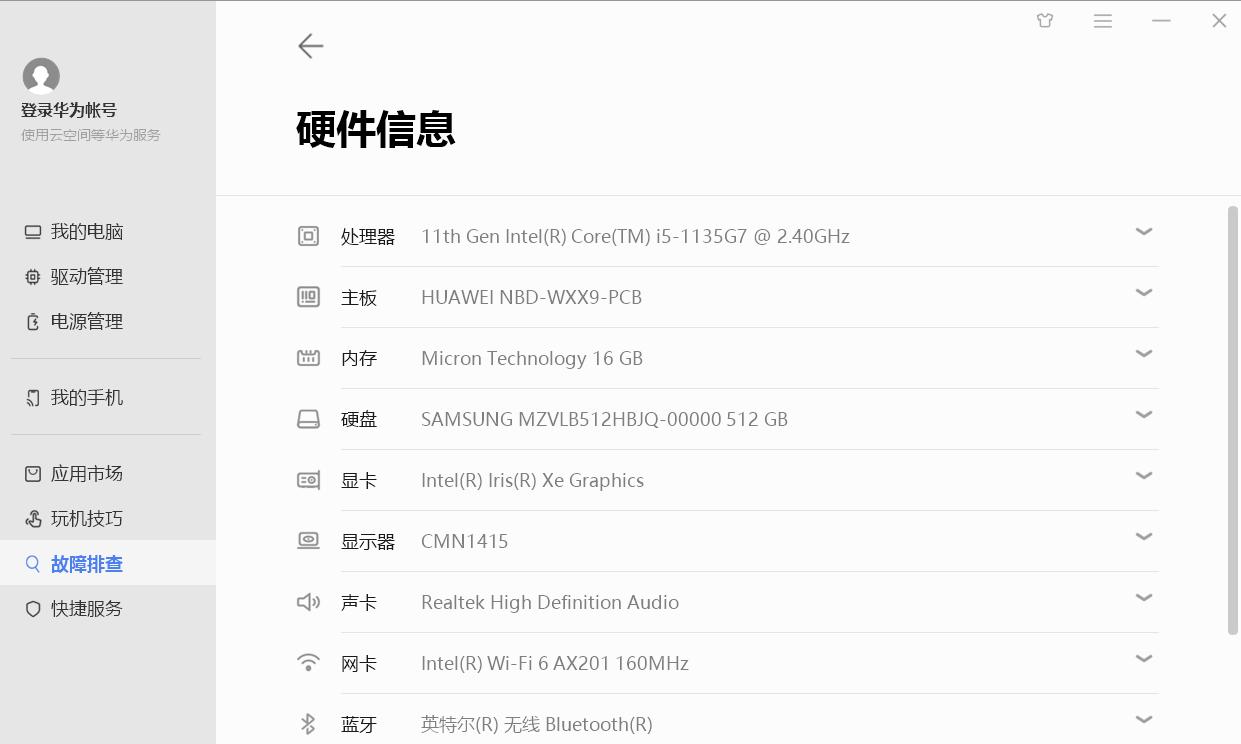1241x744 pixels.
Task: Expand processor details for i5-1135G7
Action: tap(1143, 231)
